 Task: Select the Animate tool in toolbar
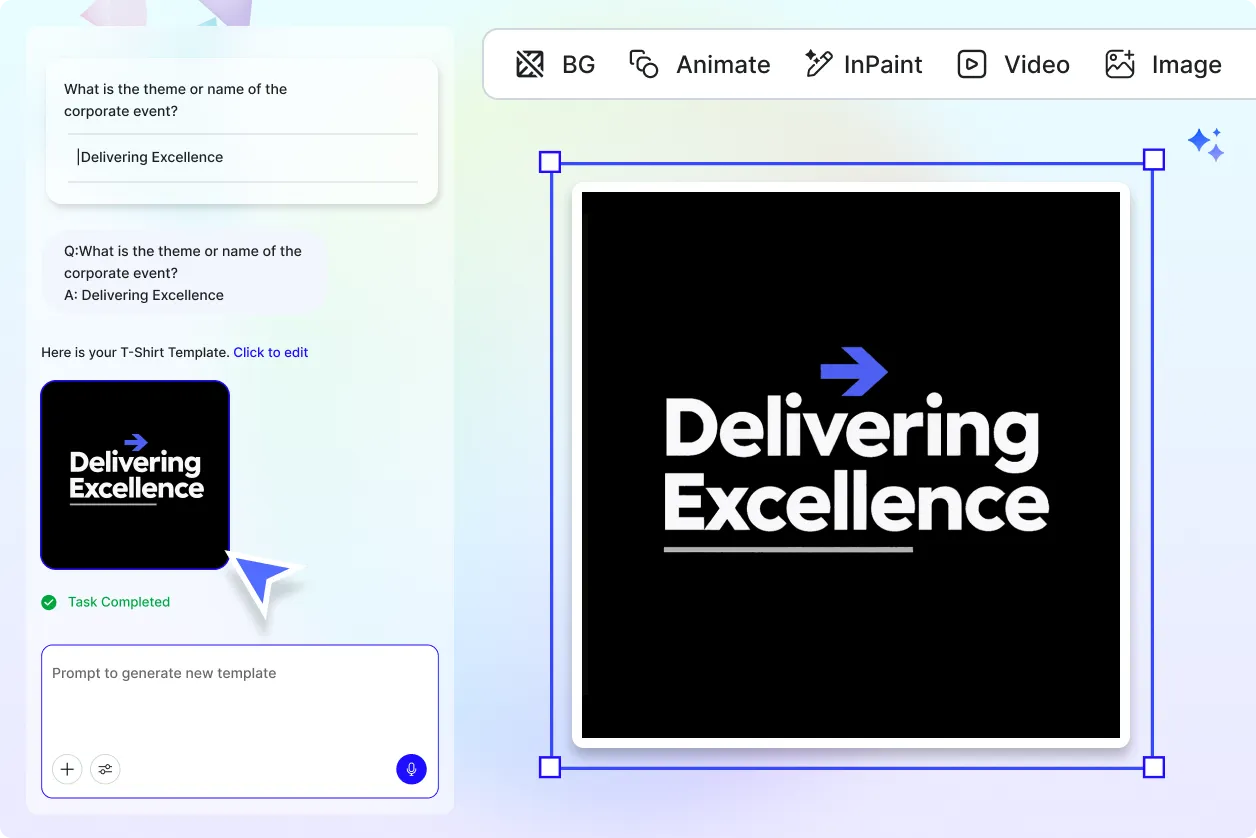pos(700,65)
